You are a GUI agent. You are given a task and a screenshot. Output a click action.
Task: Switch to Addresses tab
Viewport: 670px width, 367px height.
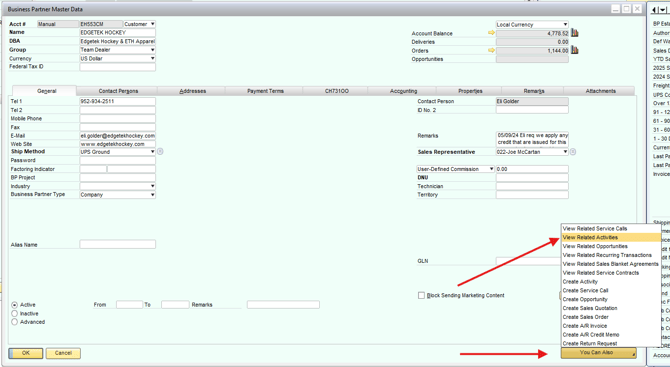click(192, 91)
